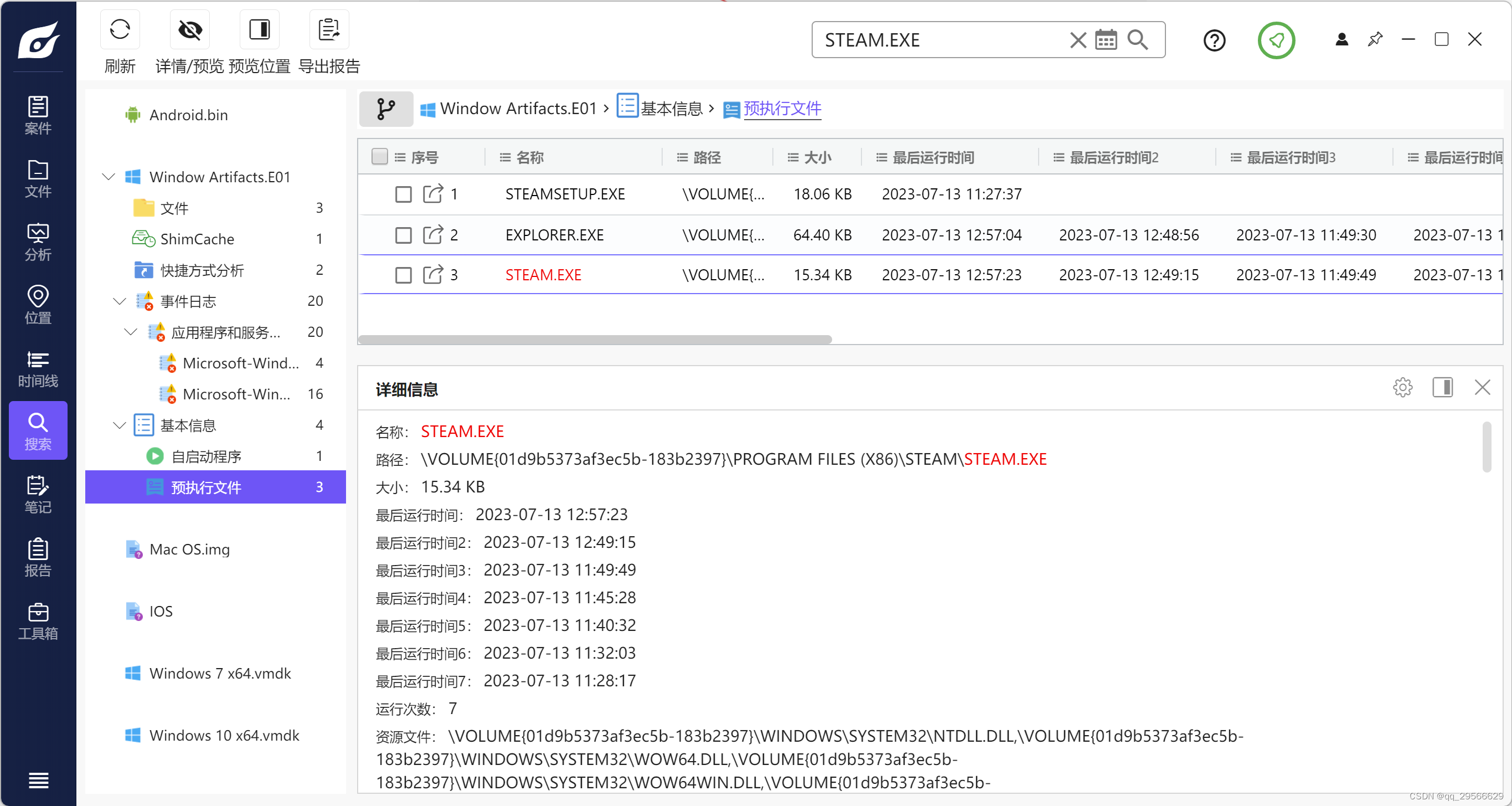Open the 工具箱 (Toolbox) sidebar section
Viewport: 1512px width, 806px height.
coord(38,621)
